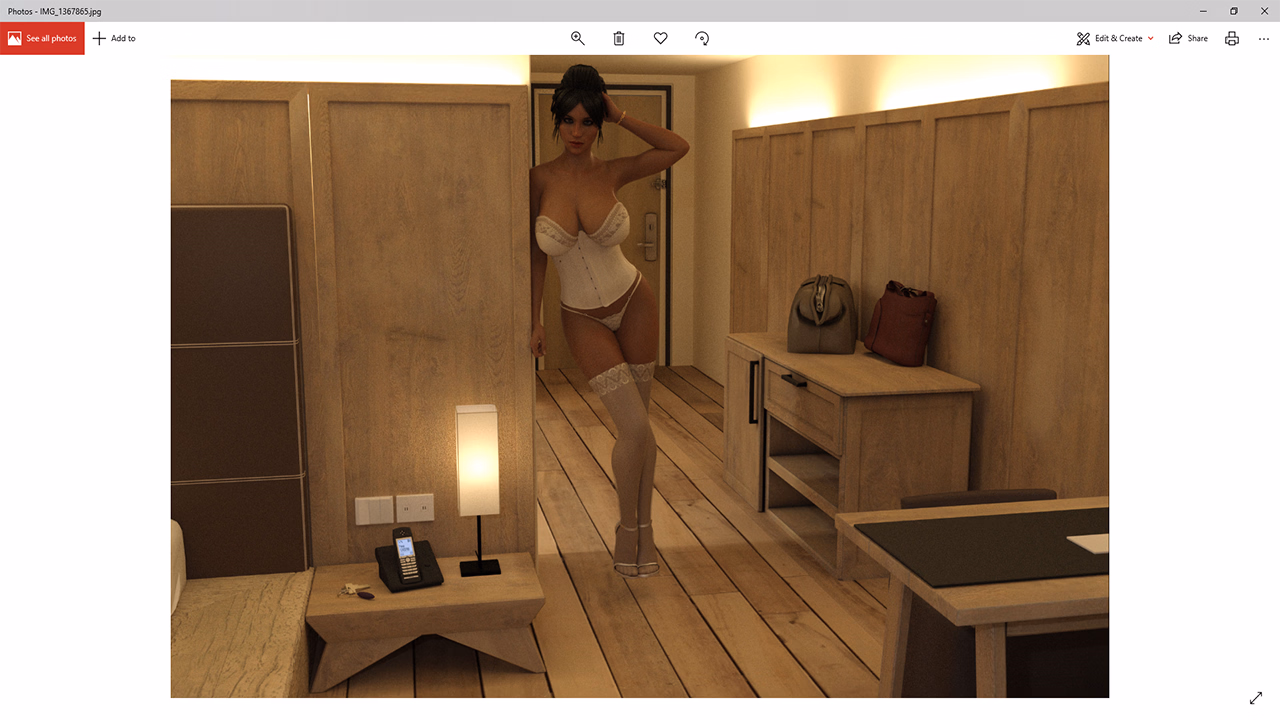Delete IMG_1367865.jpg using the trash icon
This screenshot has height=720, width=1280.
click(619, 38)
